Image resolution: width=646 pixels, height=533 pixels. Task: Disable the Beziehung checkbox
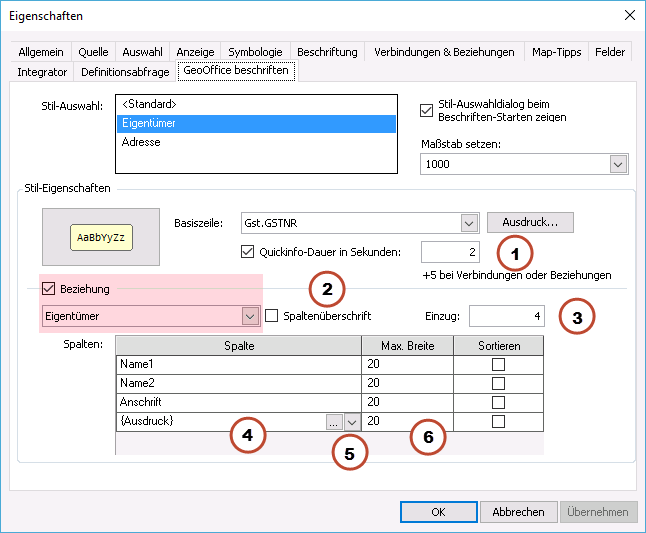[x=50, y=290]
